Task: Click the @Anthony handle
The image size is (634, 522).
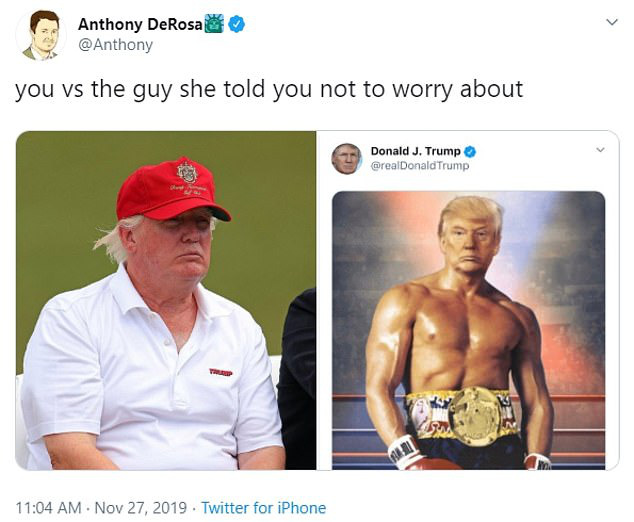Action: click(115, 45)
